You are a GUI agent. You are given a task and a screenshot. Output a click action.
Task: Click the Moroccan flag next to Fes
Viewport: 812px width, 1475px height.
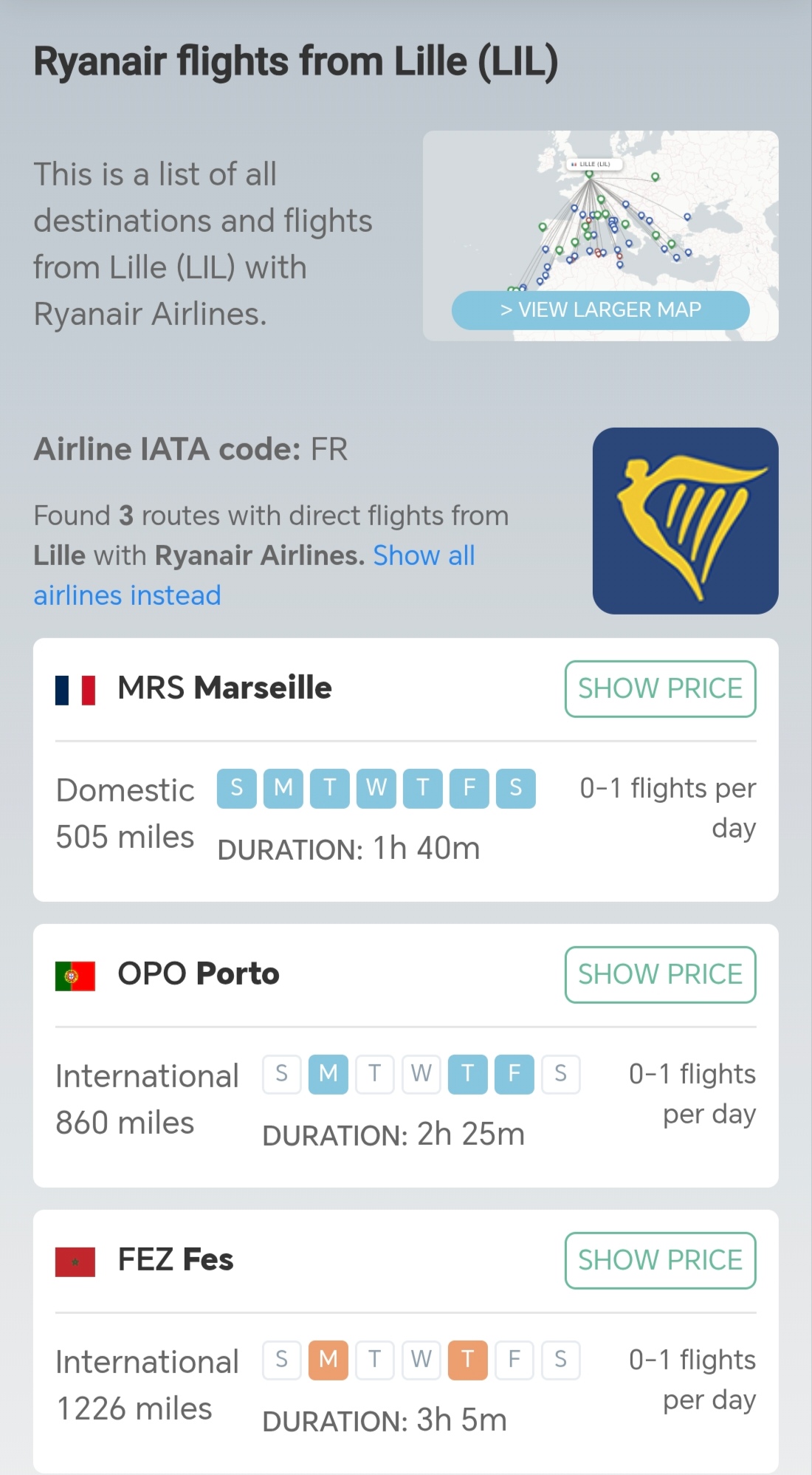[x=75, y=1262]
